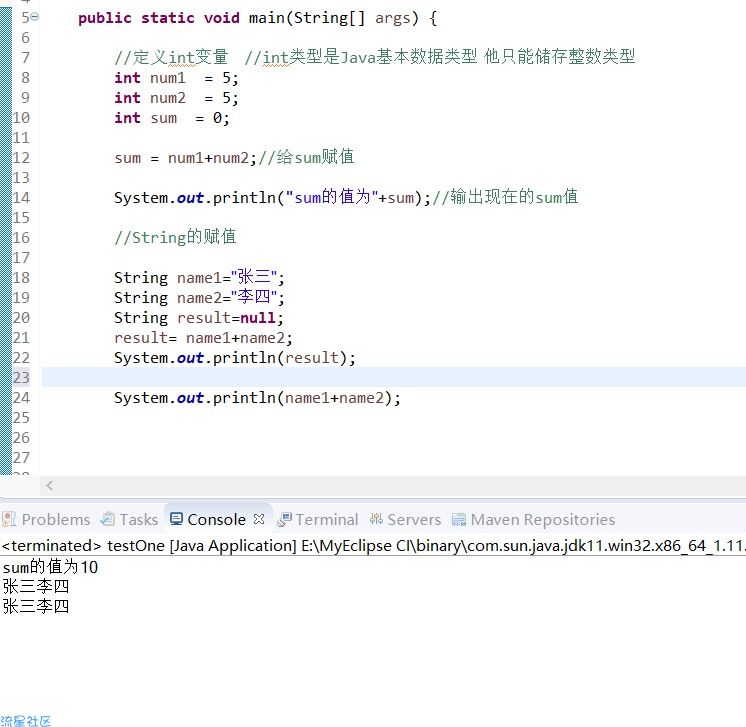Open the Maven Repositories tab

coord(533,520)
